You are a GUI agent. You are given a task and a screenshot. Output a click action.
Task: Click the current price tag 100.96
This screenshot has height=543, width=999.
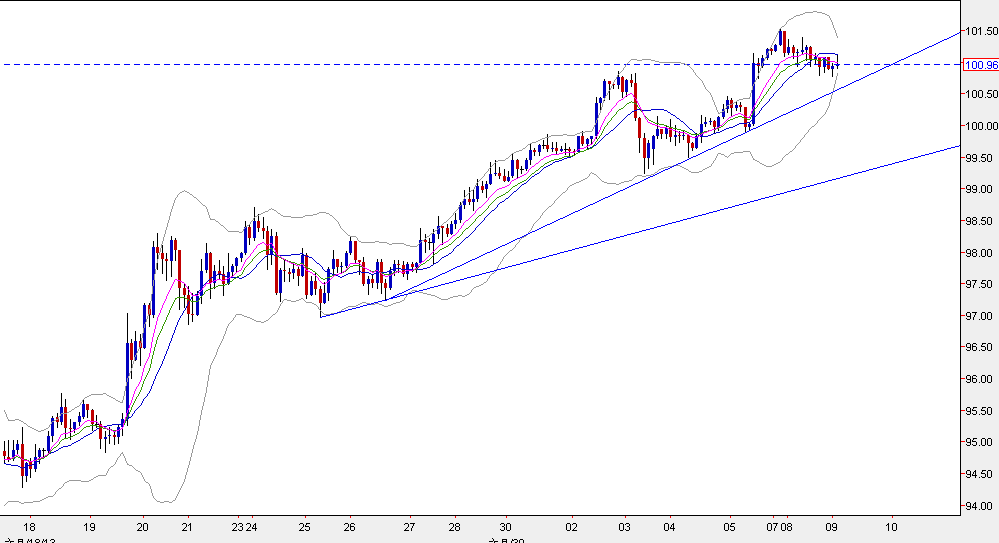(981, 65)
